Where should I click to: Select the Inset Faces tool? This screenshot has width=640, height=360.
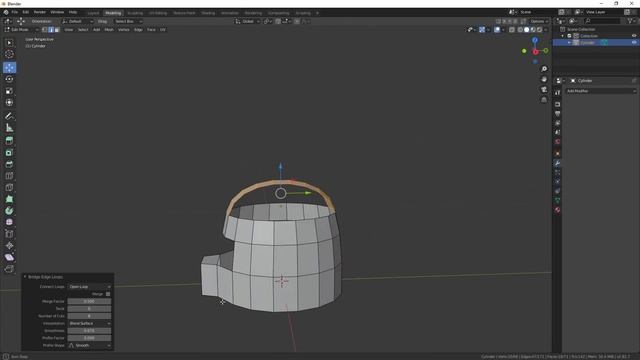(x=9, y=153)
